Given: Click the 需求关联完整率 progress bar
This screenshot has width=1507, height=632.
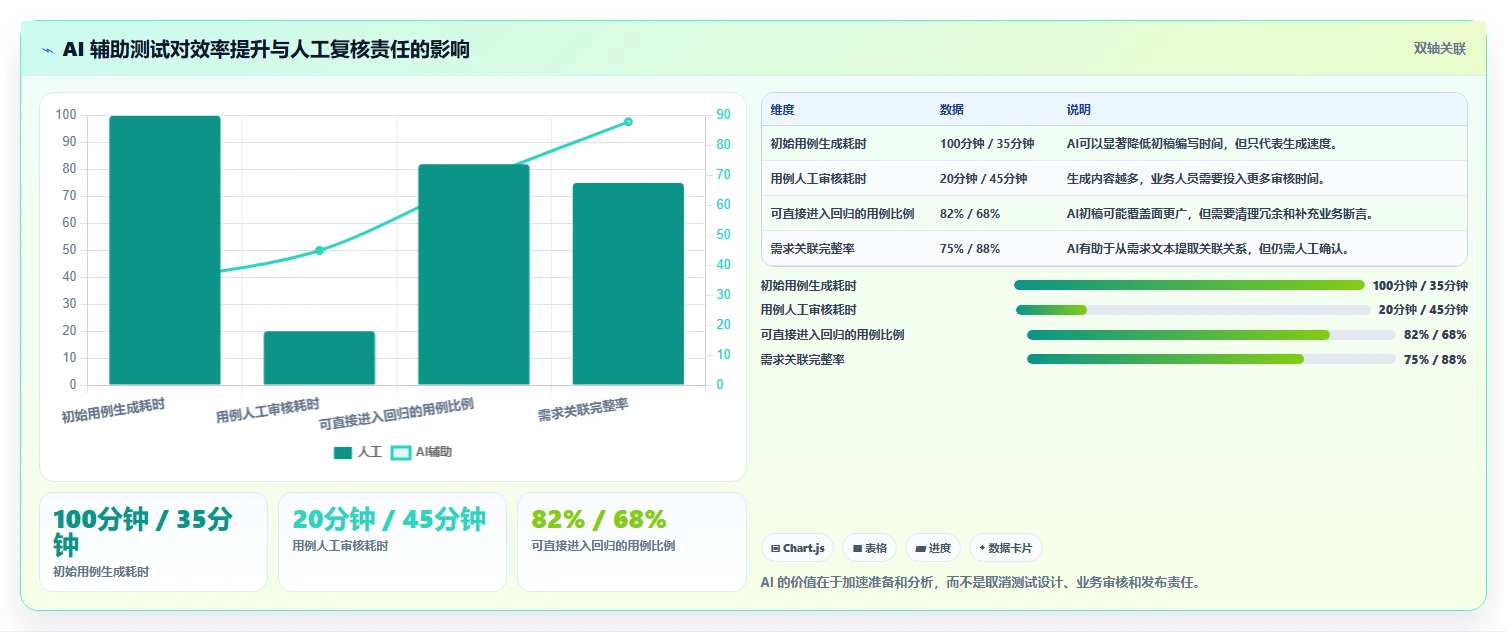Looking at the screenshot, I should (1211, 359).
